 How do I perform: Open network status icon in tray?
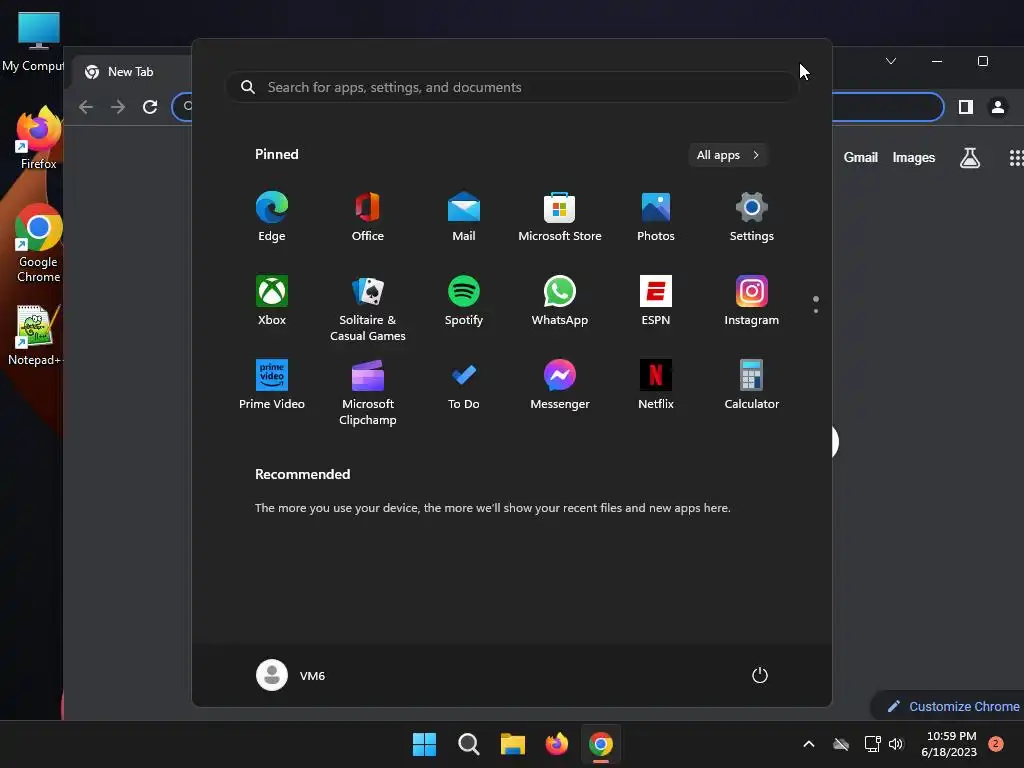click(x=872, y=744)
